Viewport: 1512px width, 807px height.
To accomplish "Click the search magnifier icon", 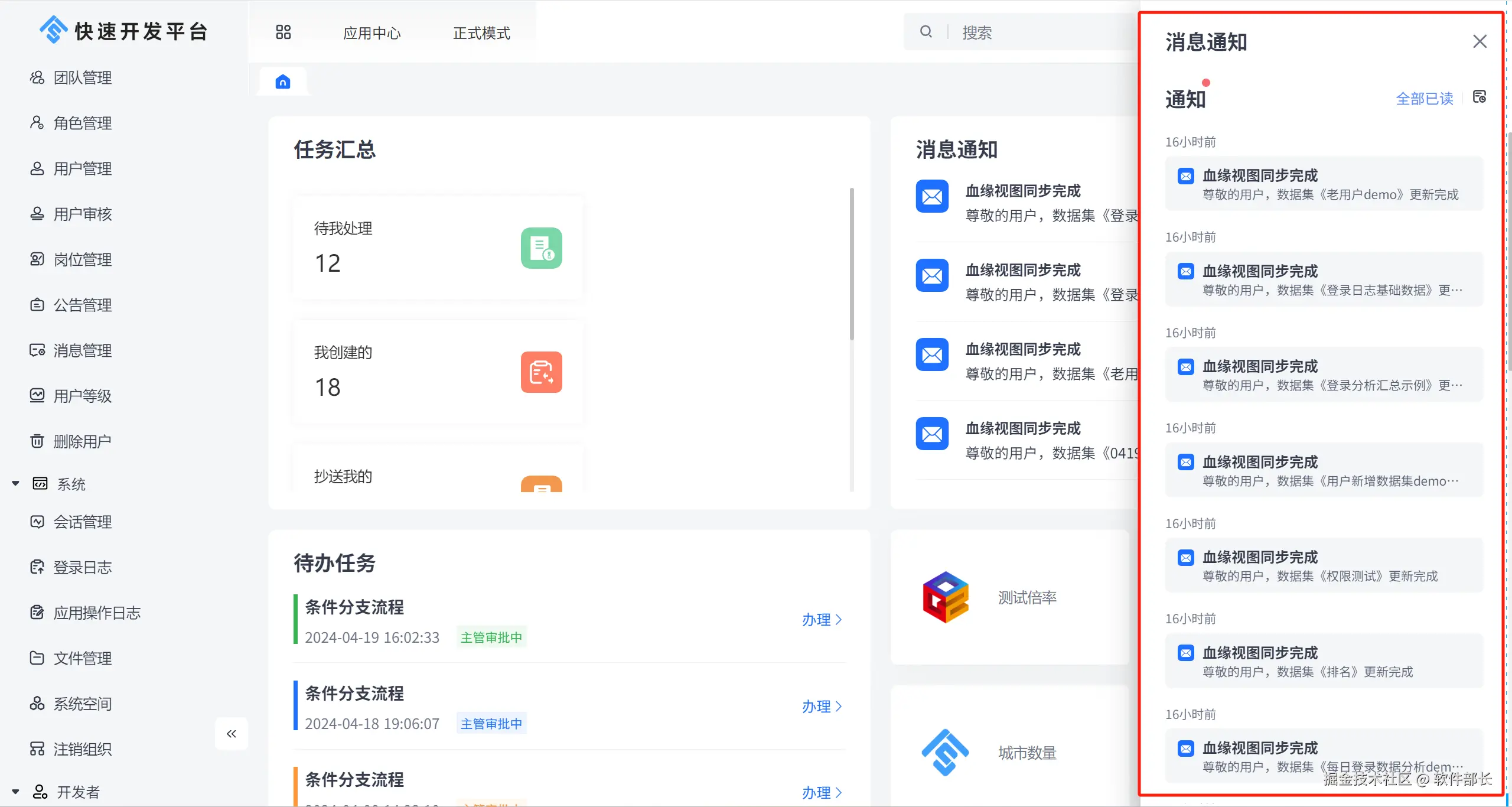I will [926, 32].
